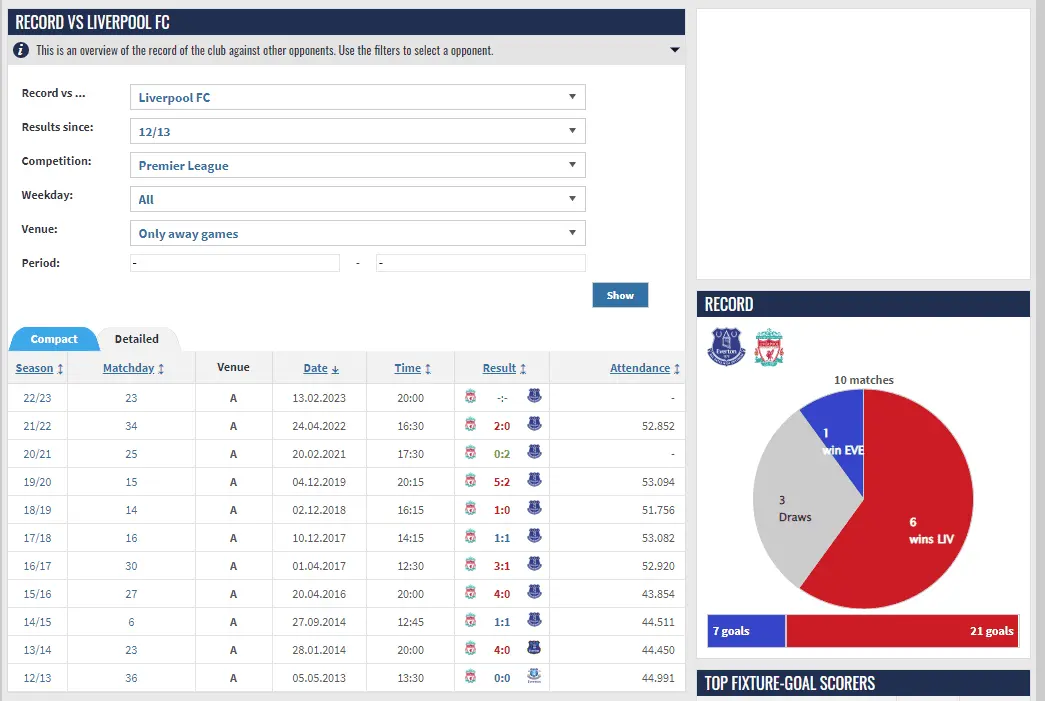The image size is (1045, 701).
Task: Click the Liverpool crest in Record panel
Action: (769, 346)
